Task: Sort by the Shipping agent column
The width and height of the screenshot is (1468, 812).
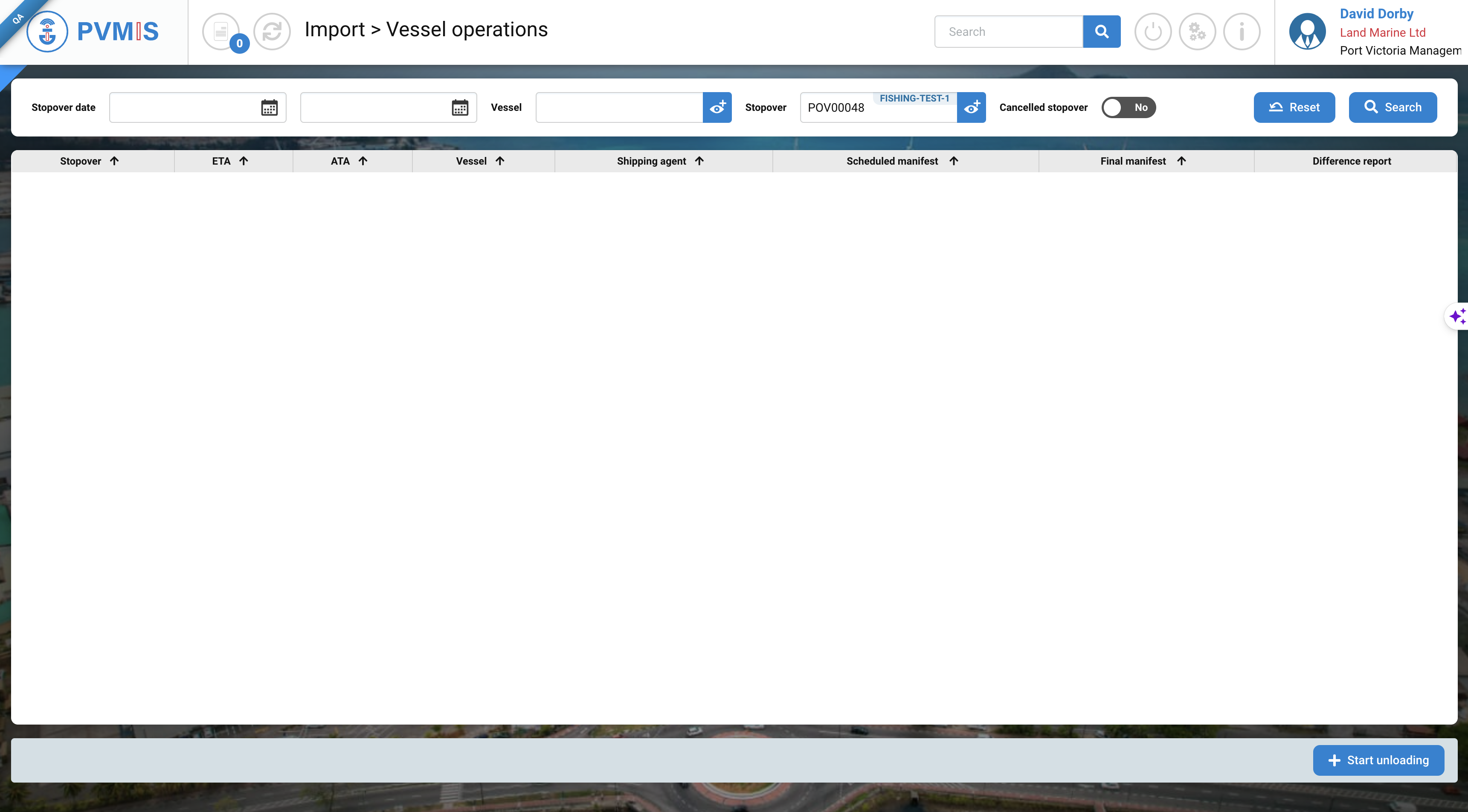Action: point(660,161)
